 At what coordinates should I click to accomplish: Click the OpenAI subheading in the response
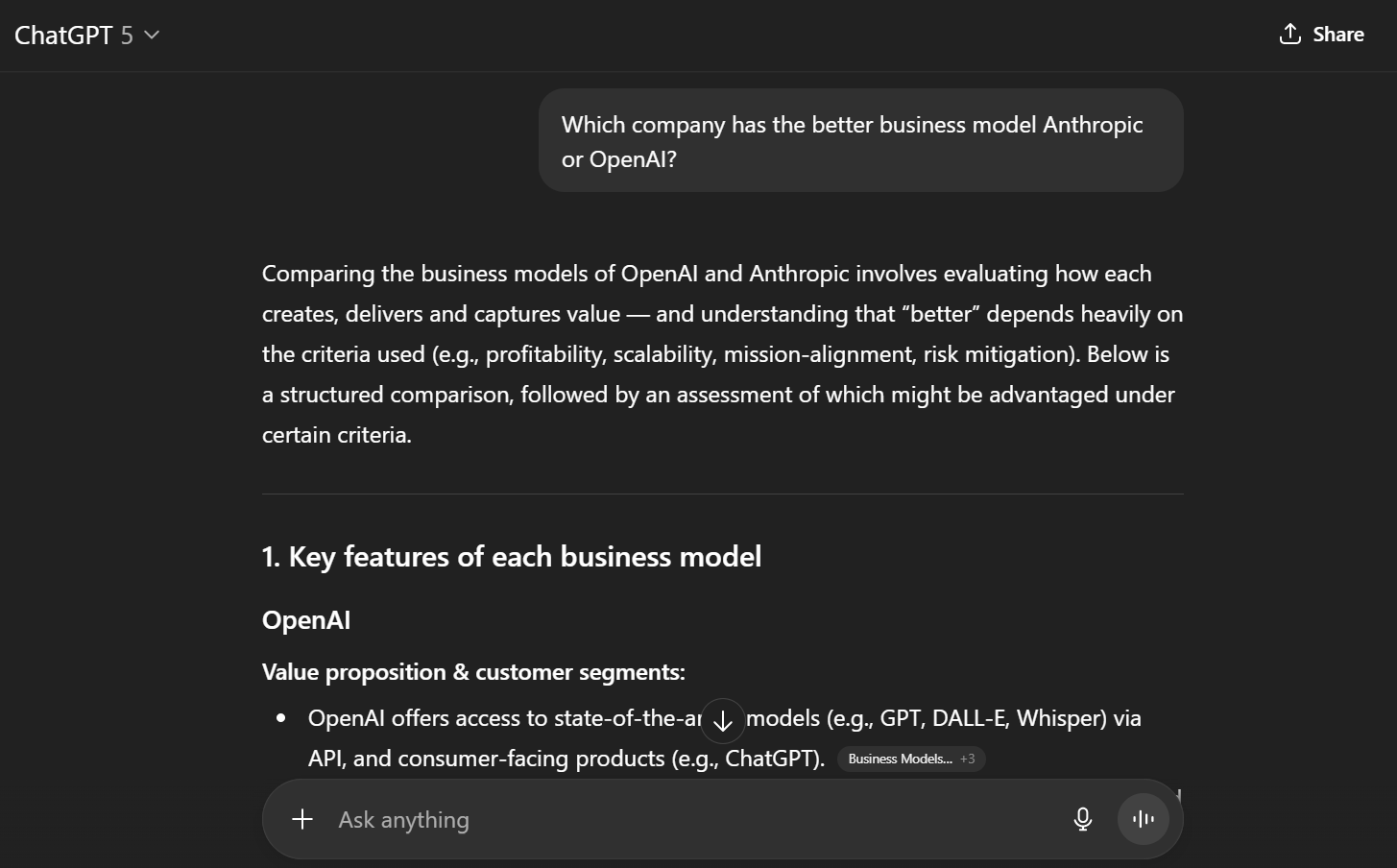pyautogui.click(x=306, y=620)
